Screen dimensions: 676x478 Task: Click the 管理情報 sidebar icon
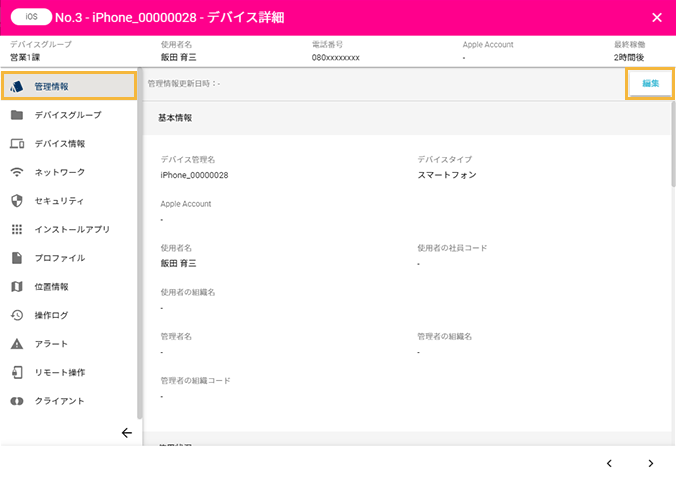pos(16,87)
